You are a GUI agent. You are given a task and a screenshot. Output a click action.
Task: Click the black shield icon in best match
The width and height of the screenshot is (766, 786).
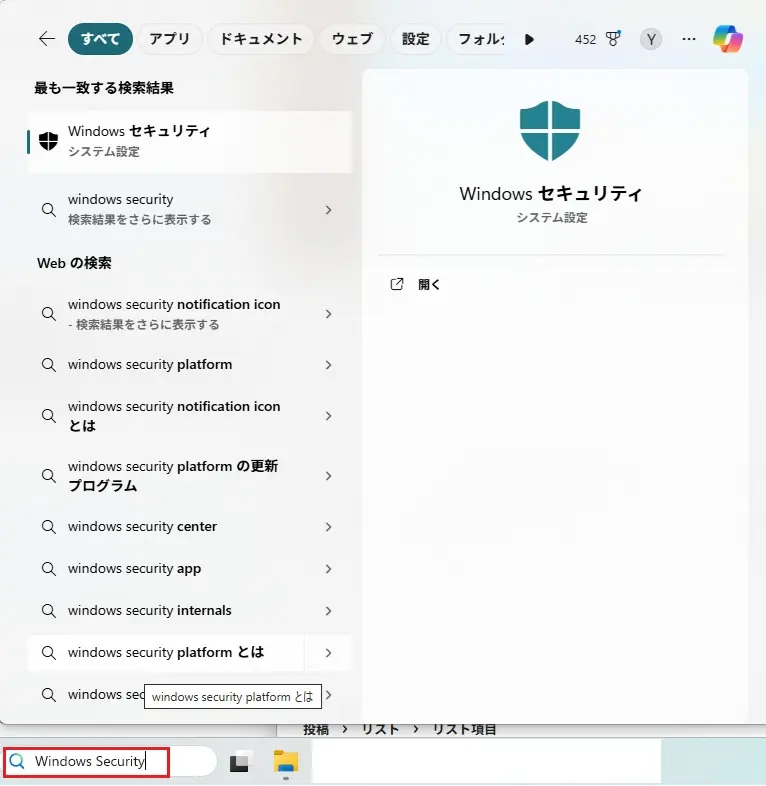[x=49, y=141]
